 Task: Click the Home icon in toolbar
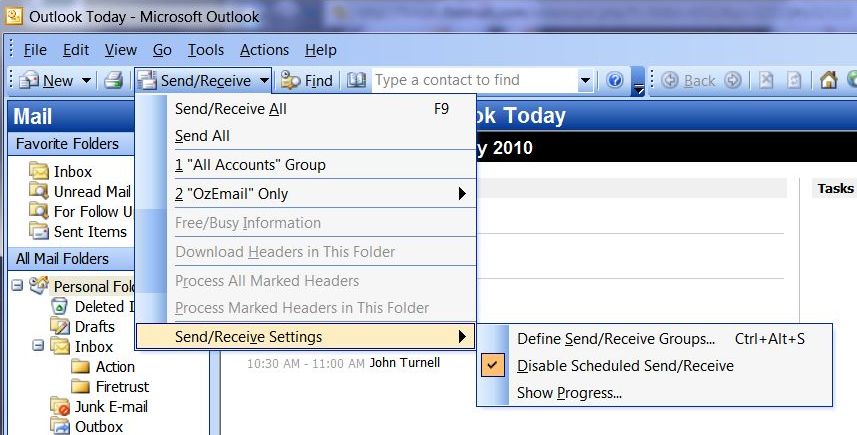point(829,81)
